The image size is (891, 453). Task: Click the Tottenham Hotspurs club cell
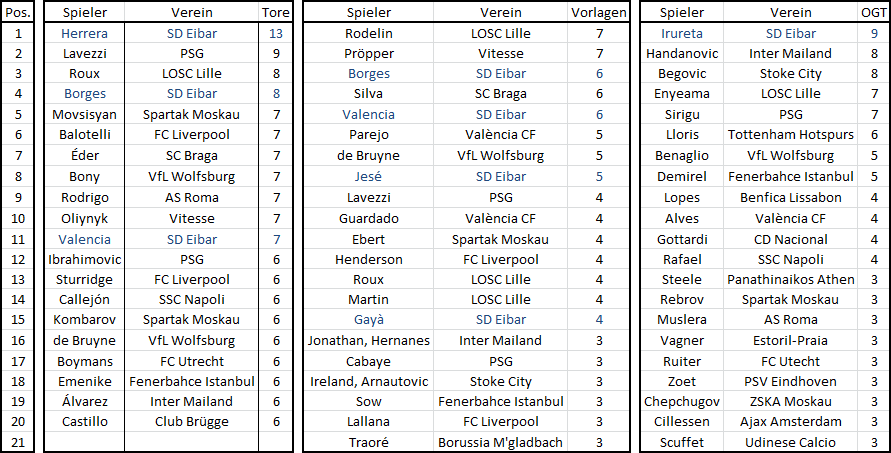790,135
